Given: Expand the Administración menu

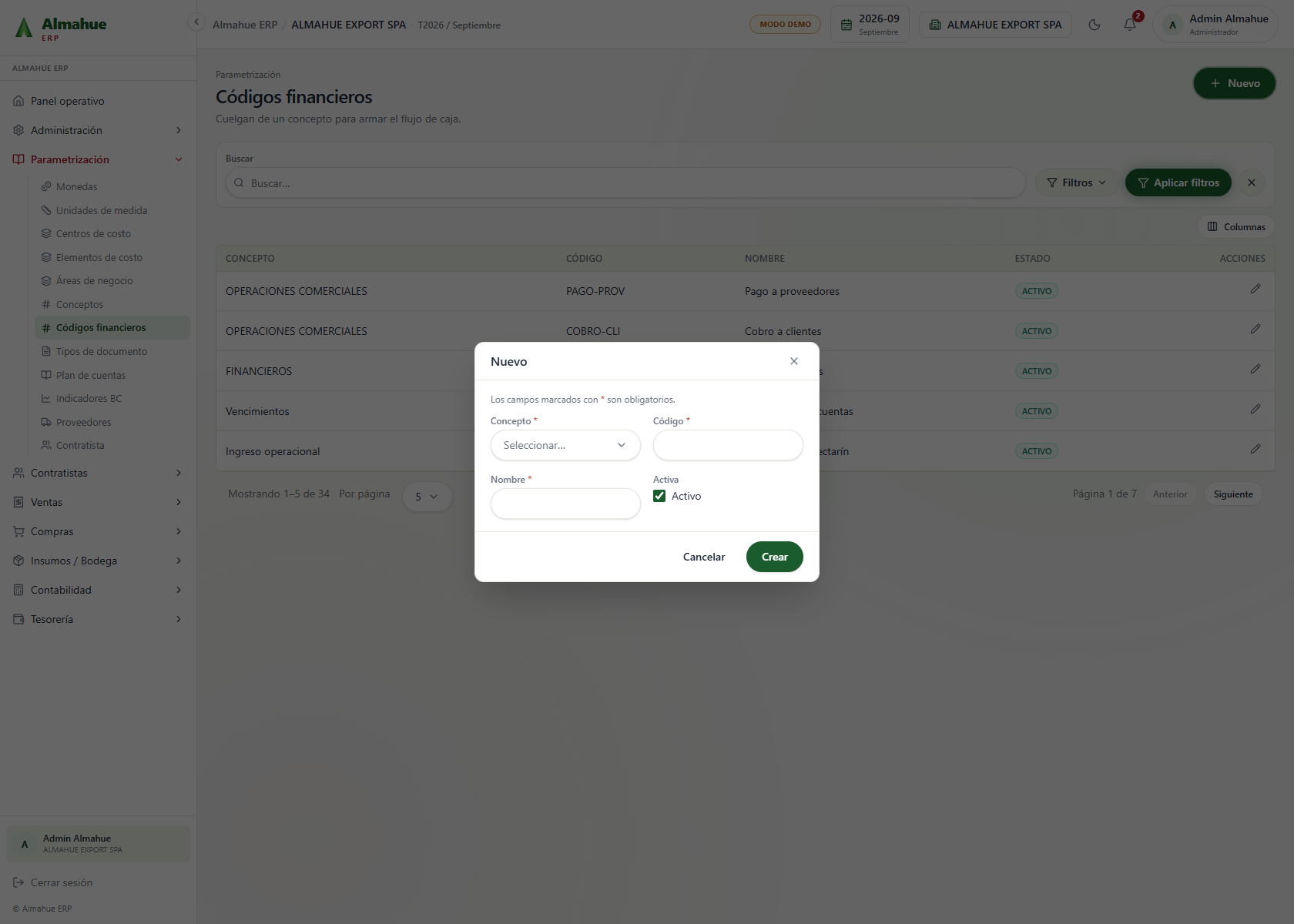Looking at the screenshot, I should click(98, 130).
